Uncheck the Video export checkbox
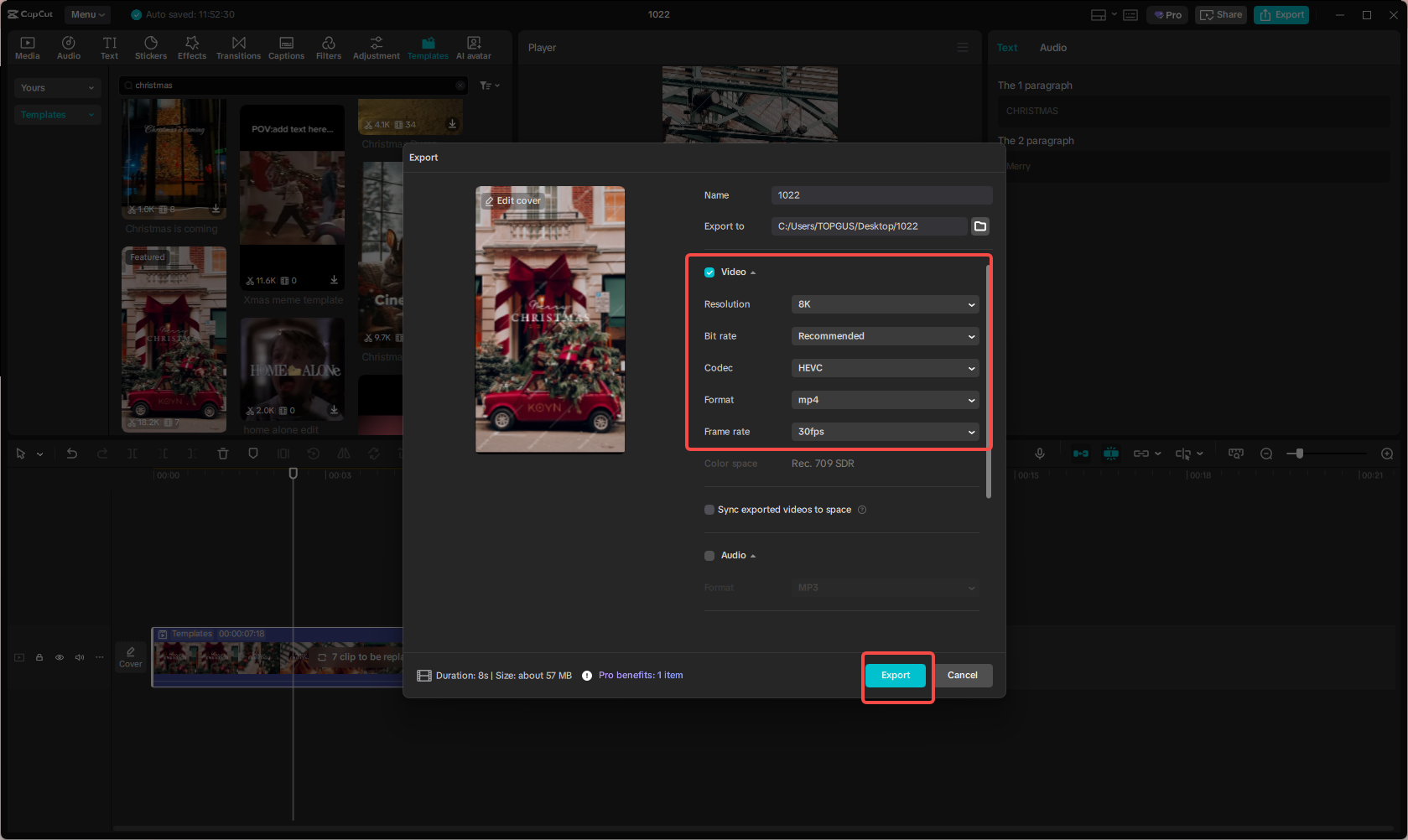 coord(709,272)
